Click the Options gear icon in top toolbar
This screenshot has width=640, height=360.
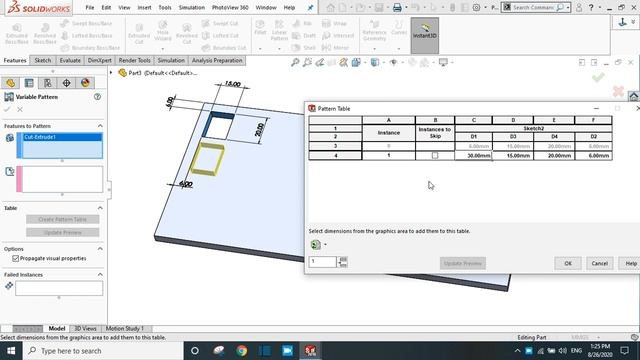tap(476, 7)
